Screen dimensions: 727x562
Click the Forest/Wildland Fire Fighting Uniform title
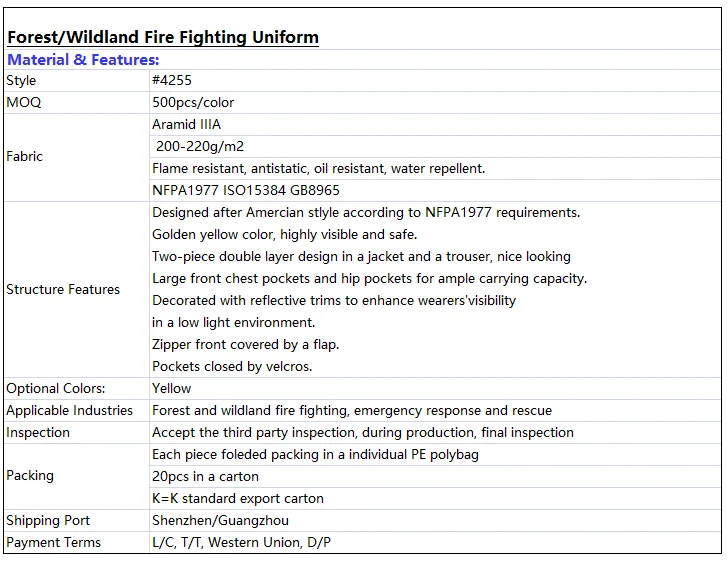coord(163,38)
